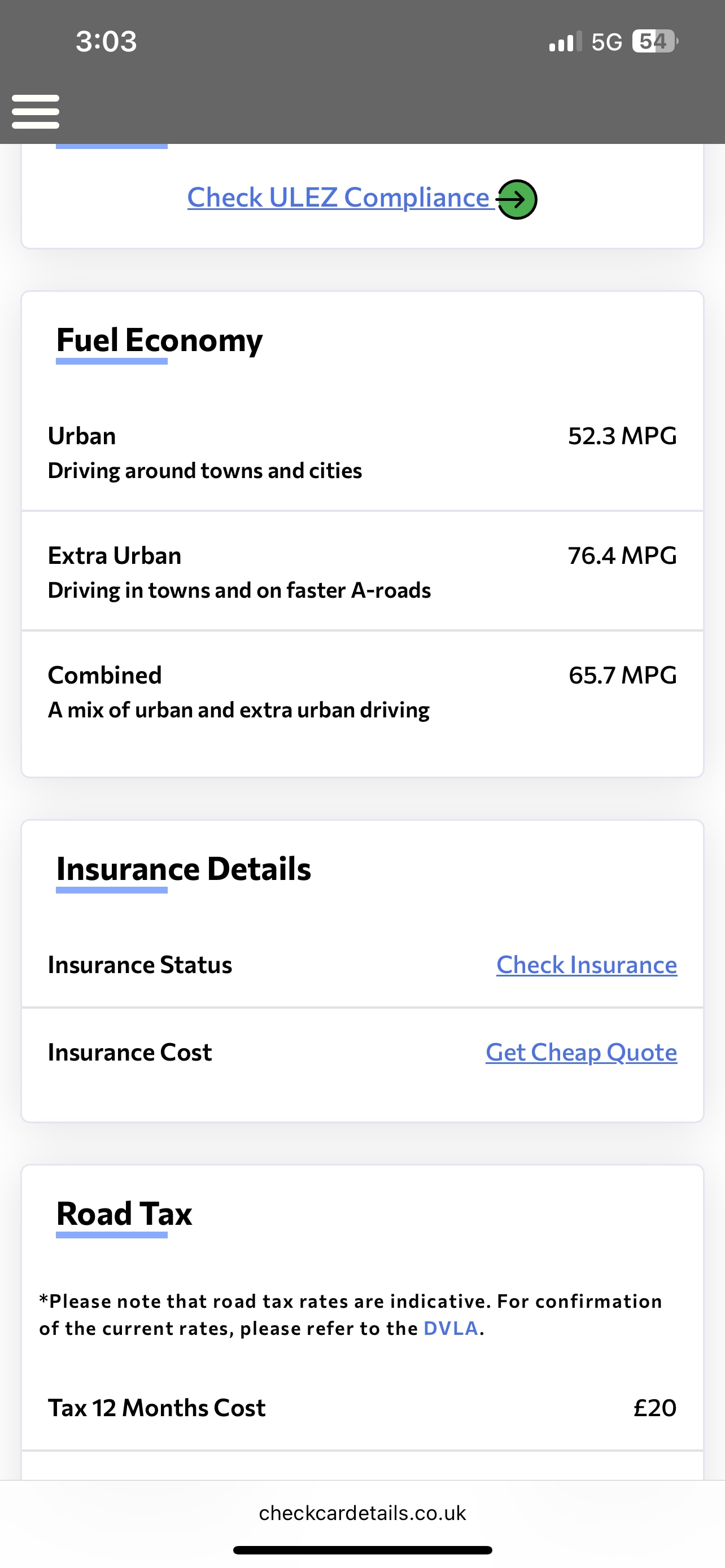Tap the 3:03 clock in status bar

[x=106, y=41]
